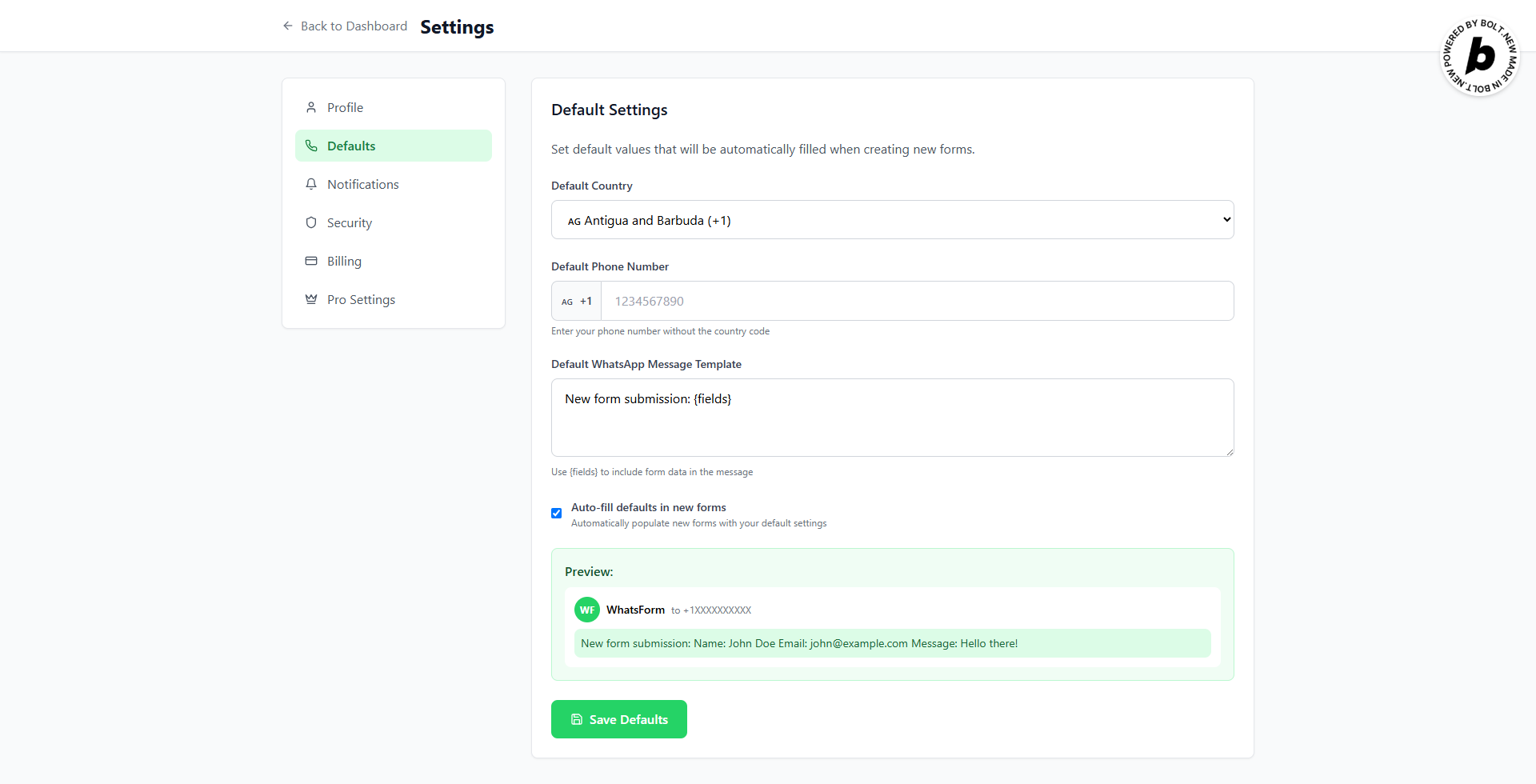Click the textarea resize handle
1536x784 pixels.
[1229, 452]
